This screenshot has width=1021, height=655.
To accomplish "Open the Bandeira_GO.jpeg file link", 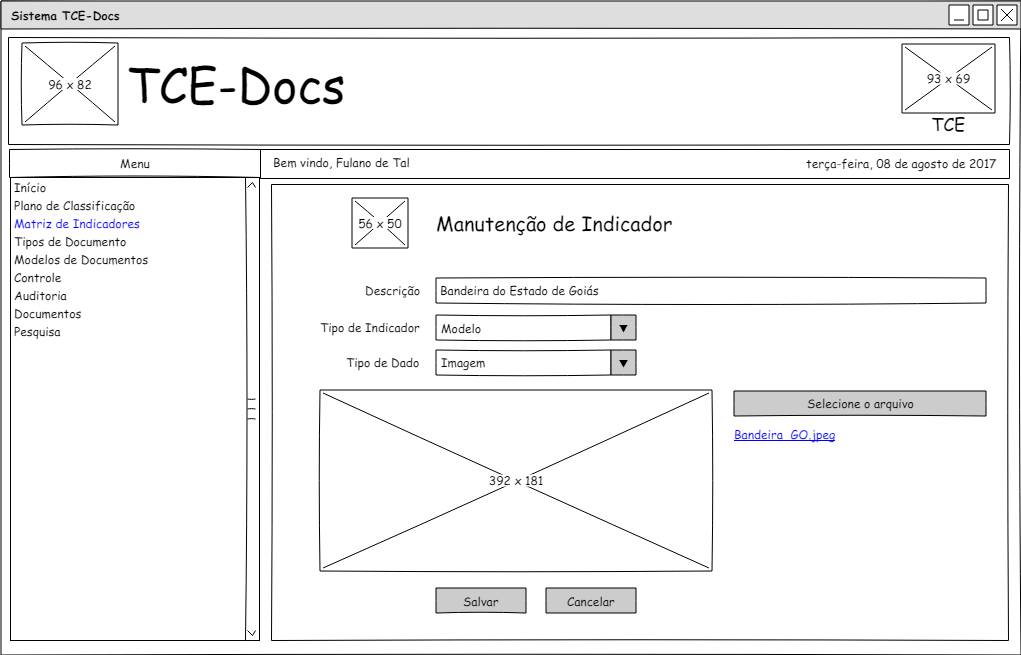I will pos(784,435).
